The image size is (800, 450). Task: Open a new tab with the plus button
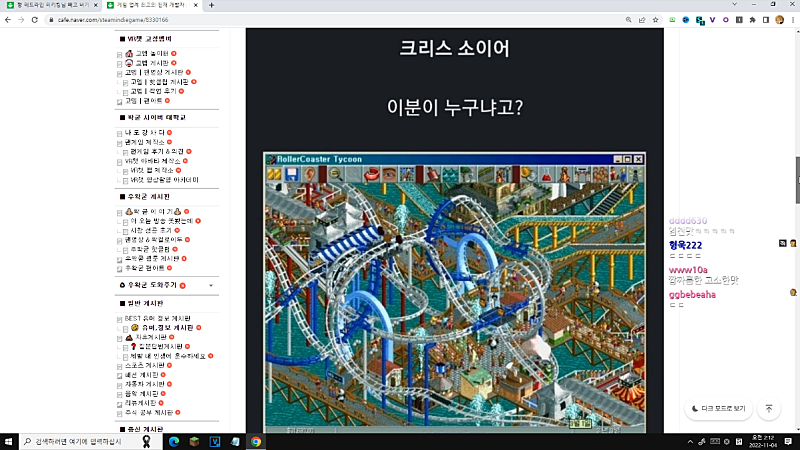click(x=211, y=5)
